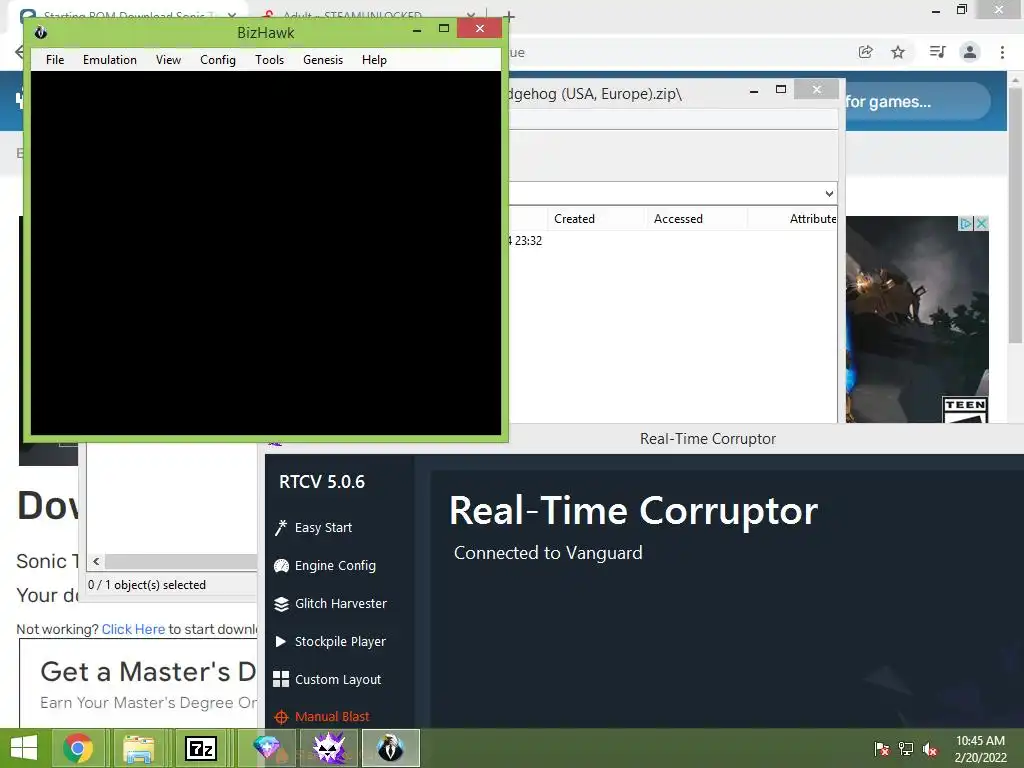Open 7-Zip from the taskbar

click(200, 748)
